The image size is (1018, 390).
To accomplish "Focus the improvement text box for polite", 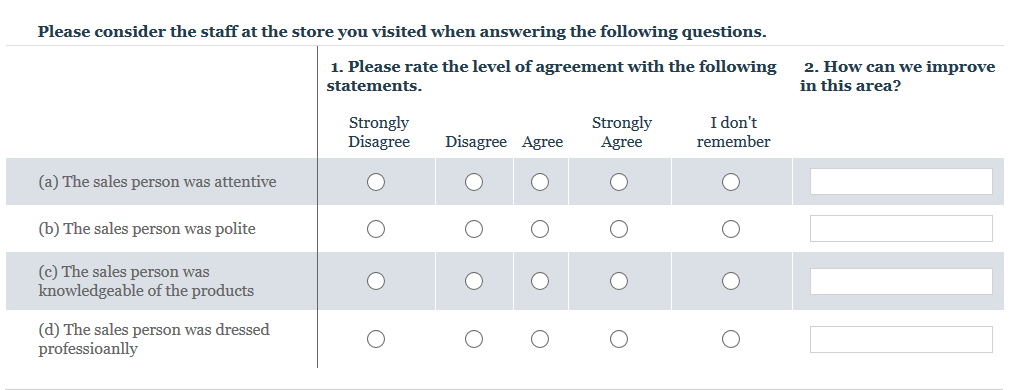I will coord(901,228).
